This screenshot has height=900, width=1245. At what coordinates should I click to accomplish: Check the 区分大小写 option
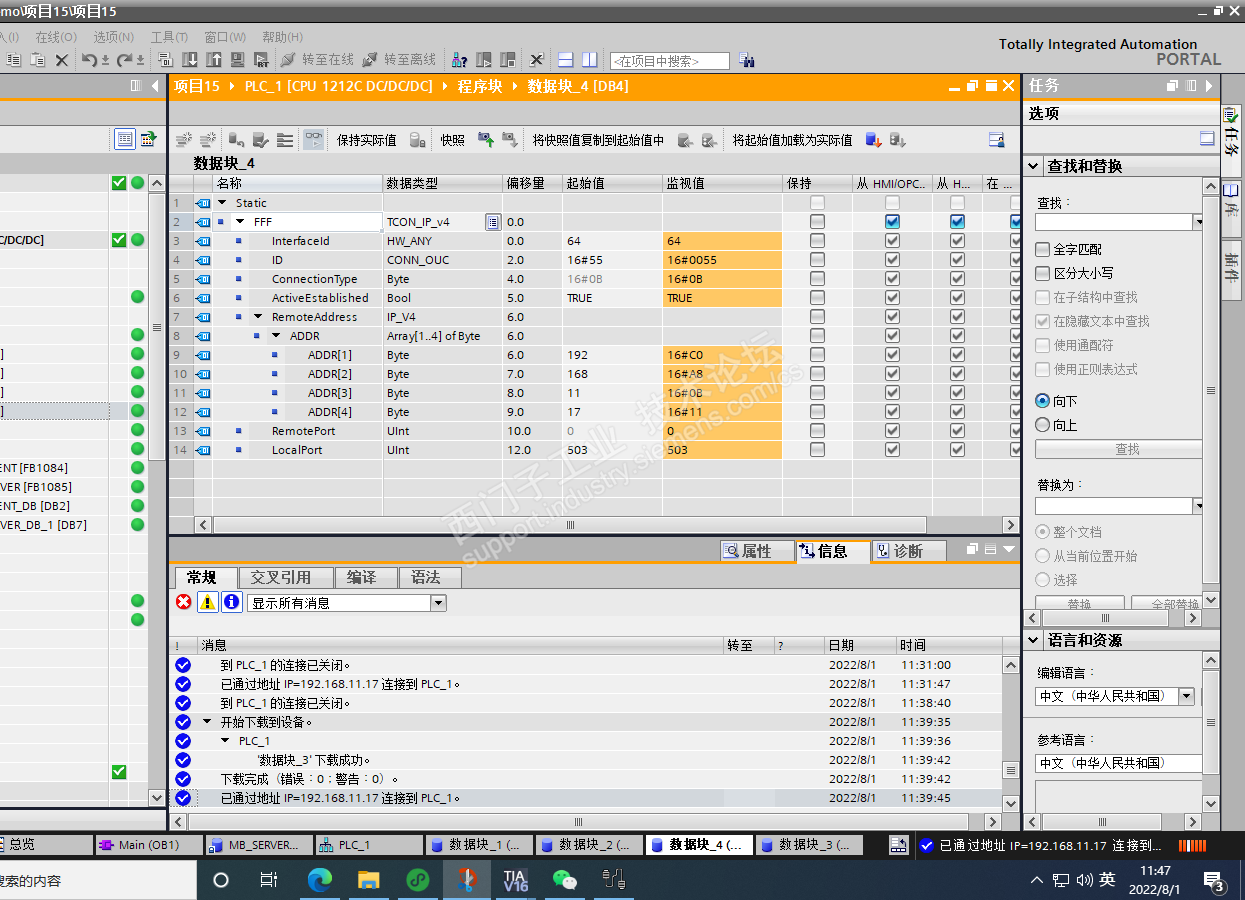1043,273
